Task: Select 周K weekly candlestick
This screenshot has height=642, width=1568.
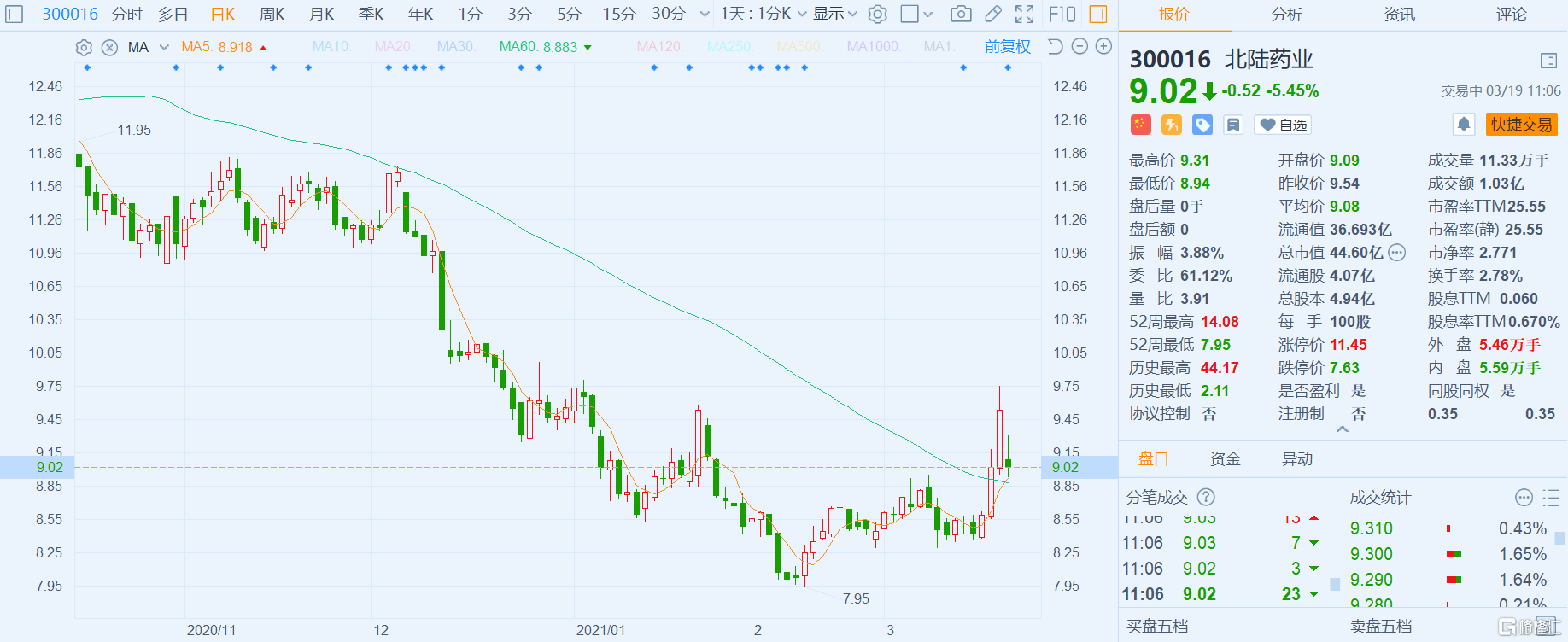Action: point(272,15)
